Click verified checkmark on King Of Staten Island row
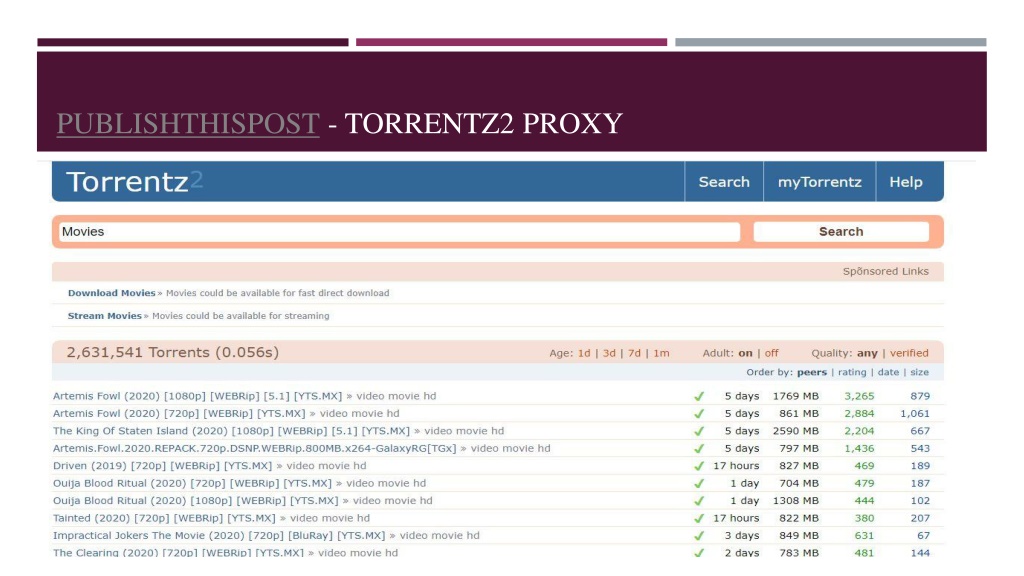This screenshot has width=1024, height=576. pyautogui.click(x=699, y=431)
